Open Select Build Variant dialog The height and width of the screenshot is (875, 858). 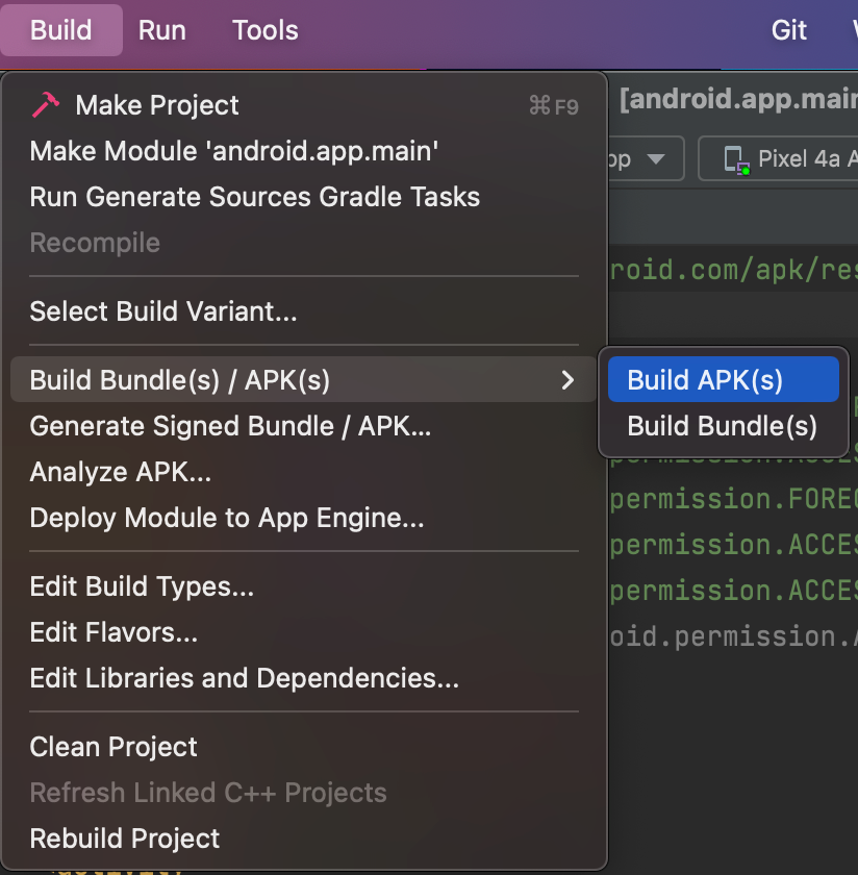pyautogui.click(x=163, y=312)
